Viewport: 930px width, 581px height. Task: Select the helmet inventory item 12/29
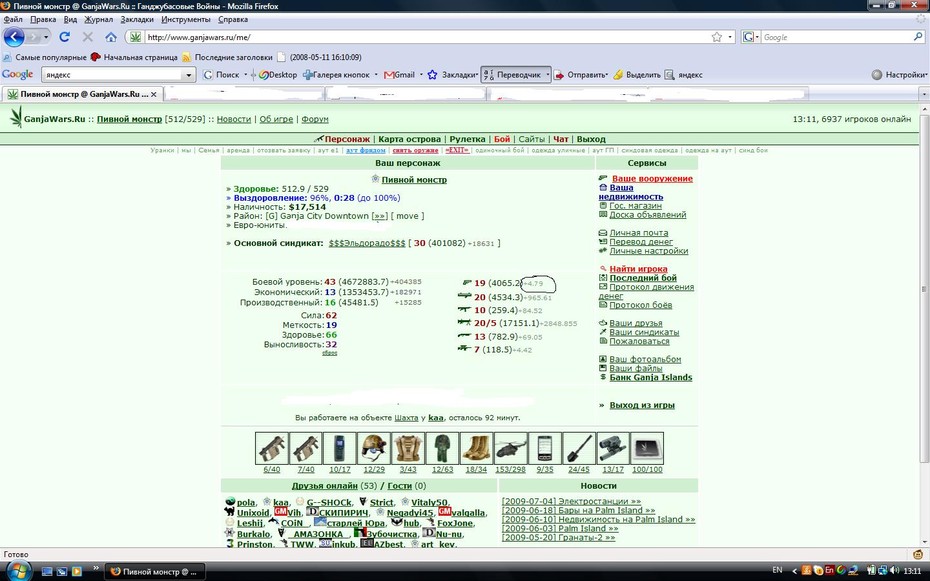click(x=374, y=448)
